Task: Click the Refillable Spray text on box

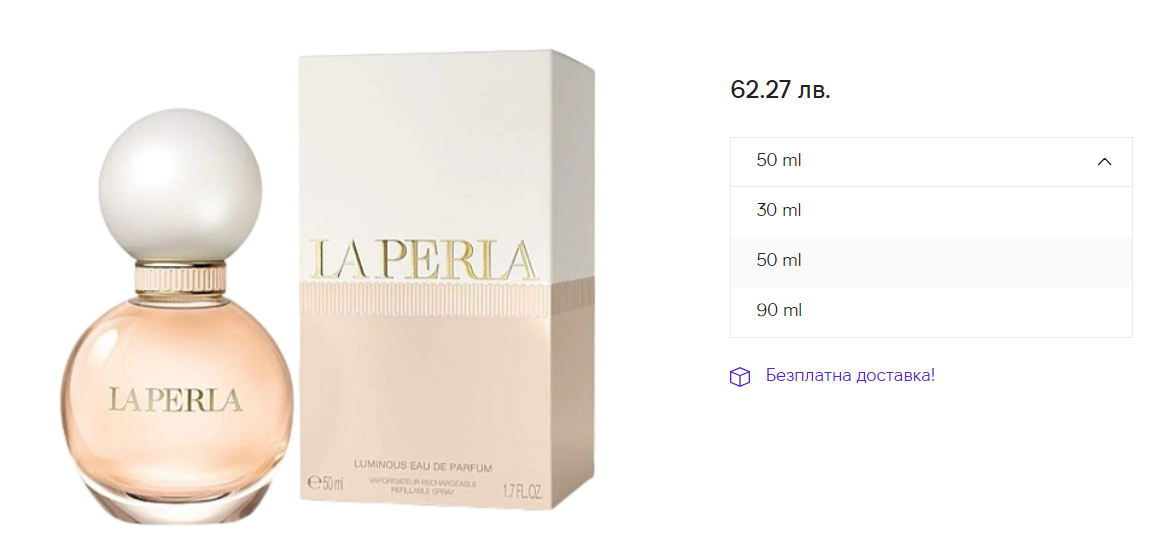Action: 424,491
